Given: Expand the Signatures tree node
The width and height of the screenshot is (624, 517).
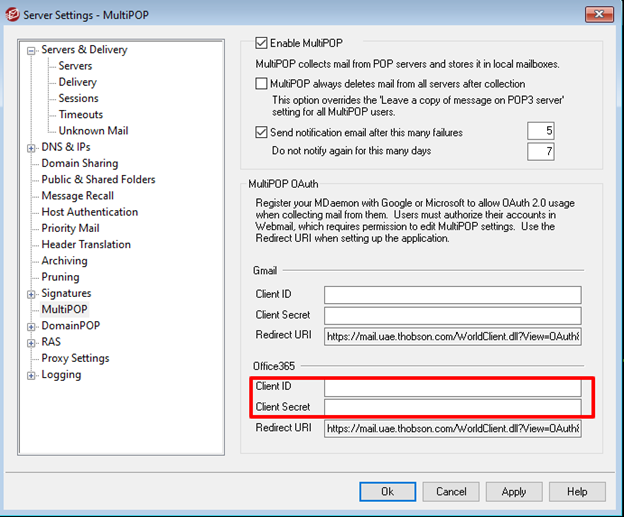Looking at the screenshot, I should tap(31, 294).
